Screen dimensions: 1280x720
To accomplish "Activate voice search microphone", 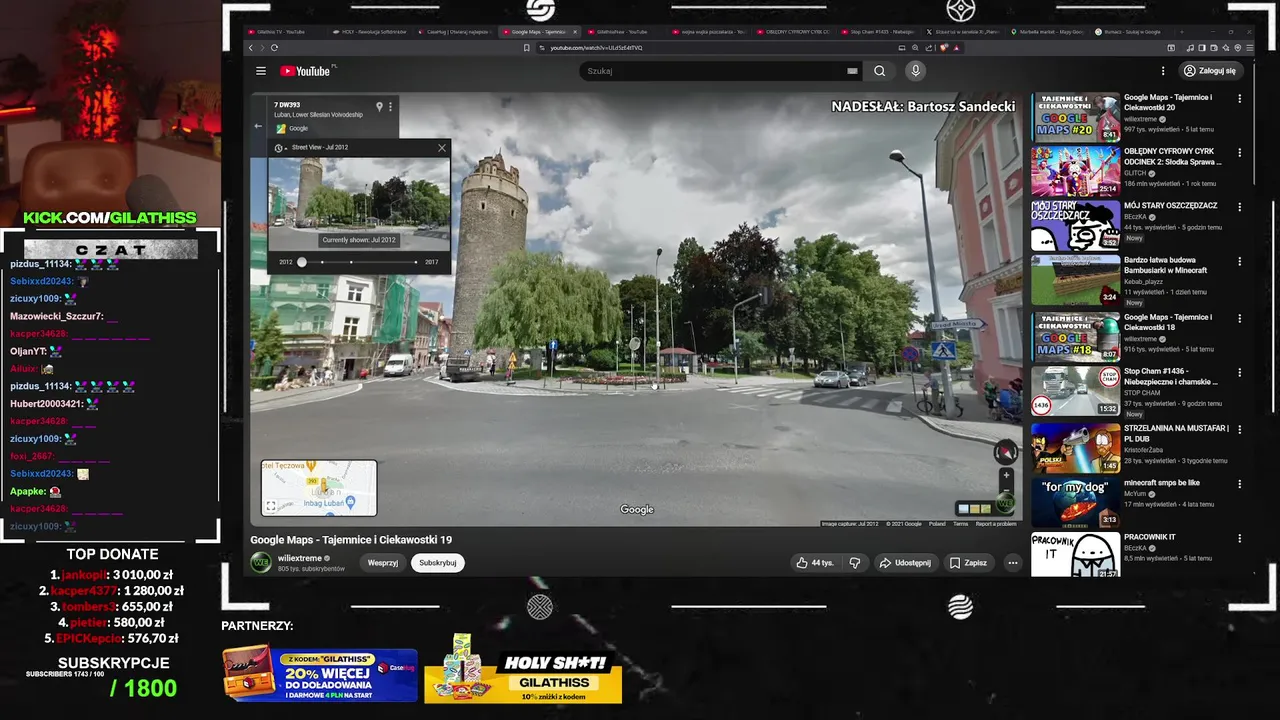I will coord(915,71).
